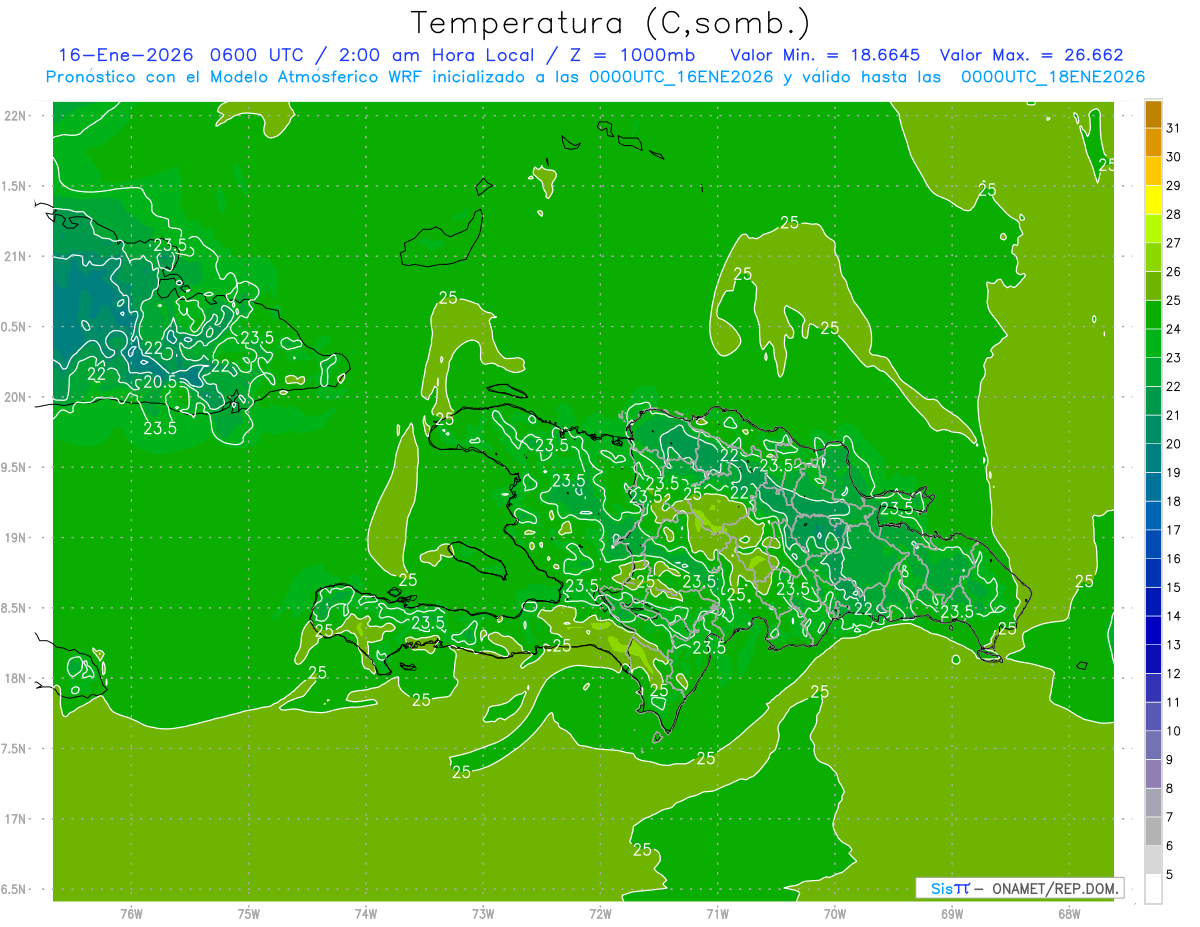The width and height of the screenshot is (1200, 927).
Task: Click the "73W" longitude axis label
Action: click(x=483, y=914)
